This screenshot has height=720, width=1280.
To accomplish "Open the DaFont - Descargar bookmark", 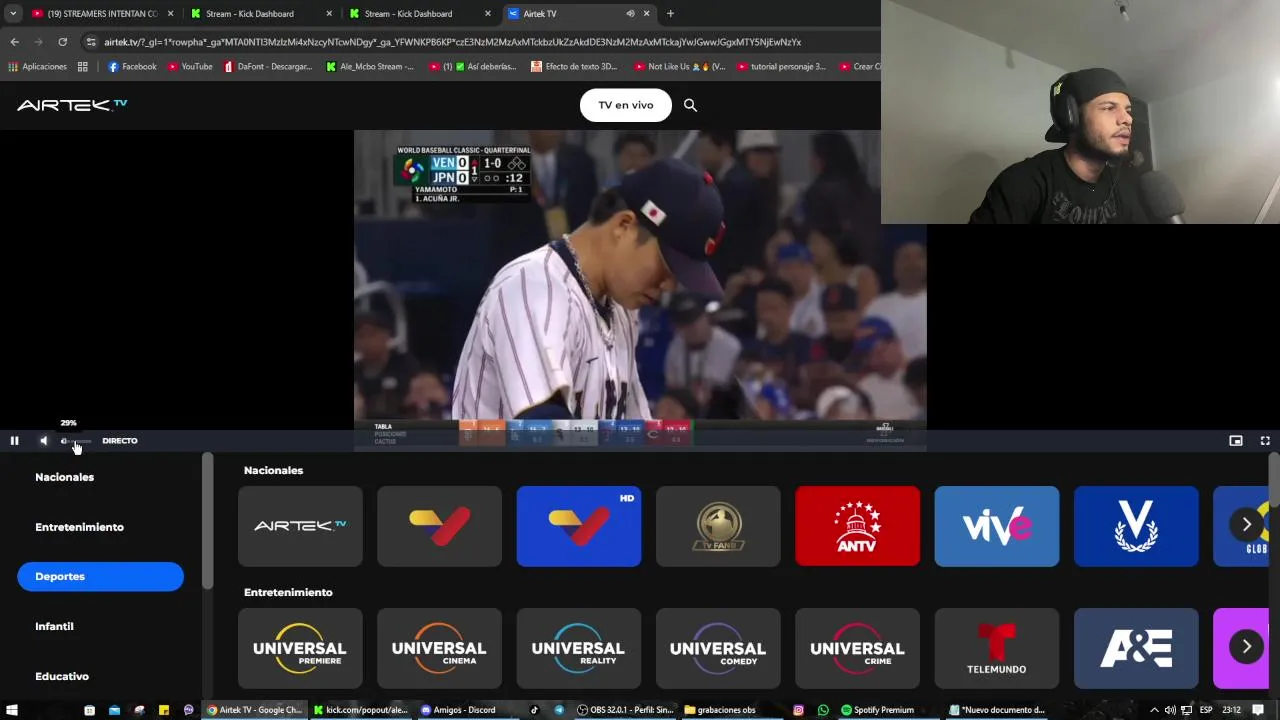I will [x=269, y=67].
